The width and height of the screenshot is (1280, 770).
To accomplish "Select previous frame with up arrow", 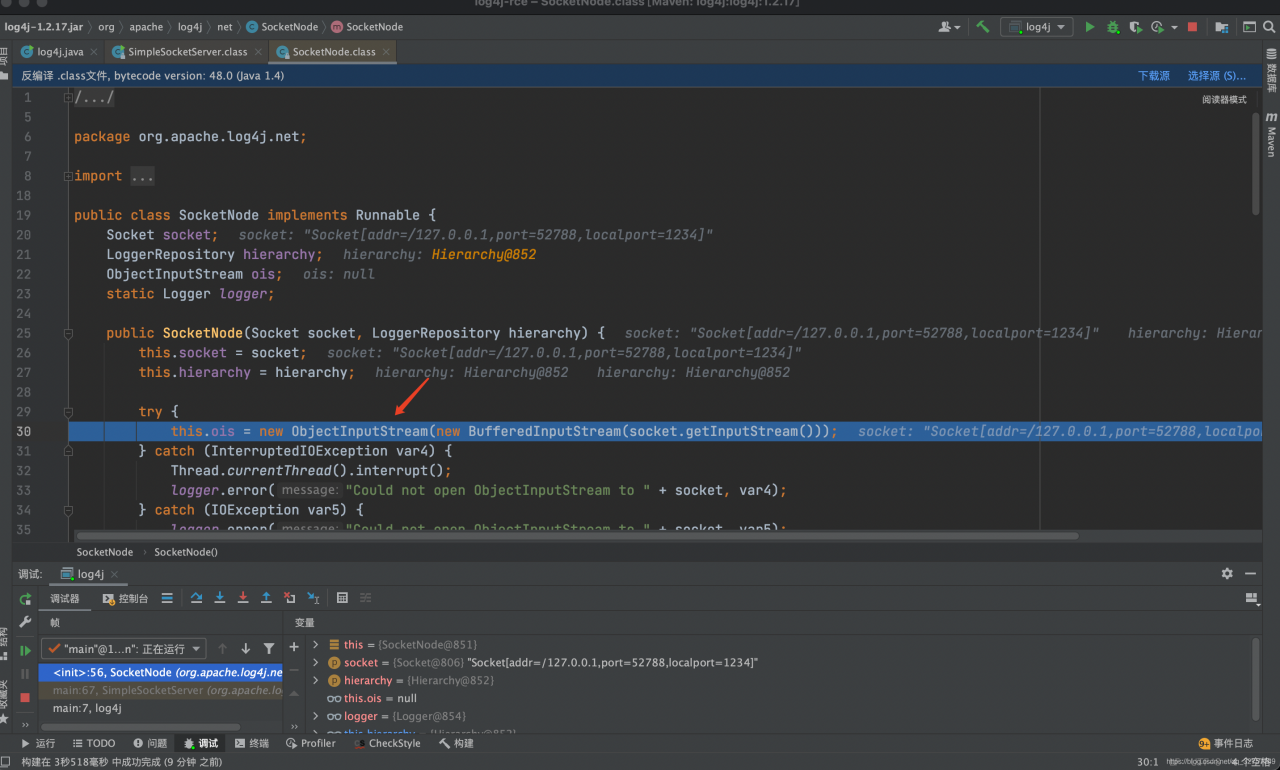I will pos(222,648).
